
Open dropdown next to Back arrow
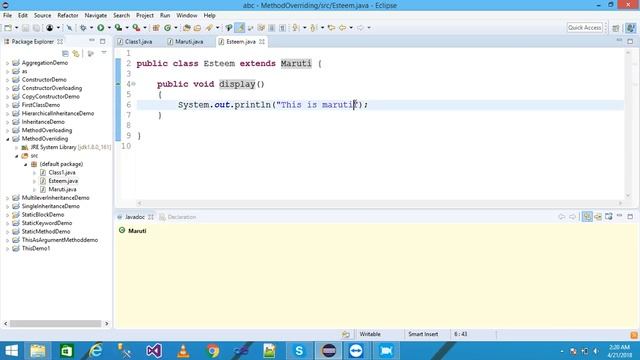tap(351, 28)
